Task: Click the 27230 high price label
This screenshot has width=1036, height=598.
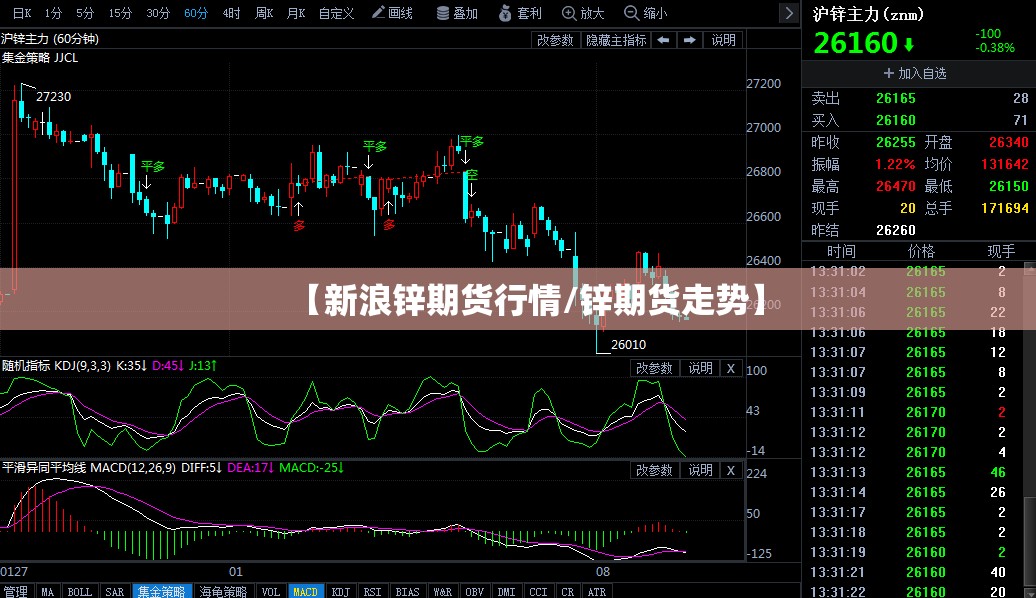Action: [54, 97]
